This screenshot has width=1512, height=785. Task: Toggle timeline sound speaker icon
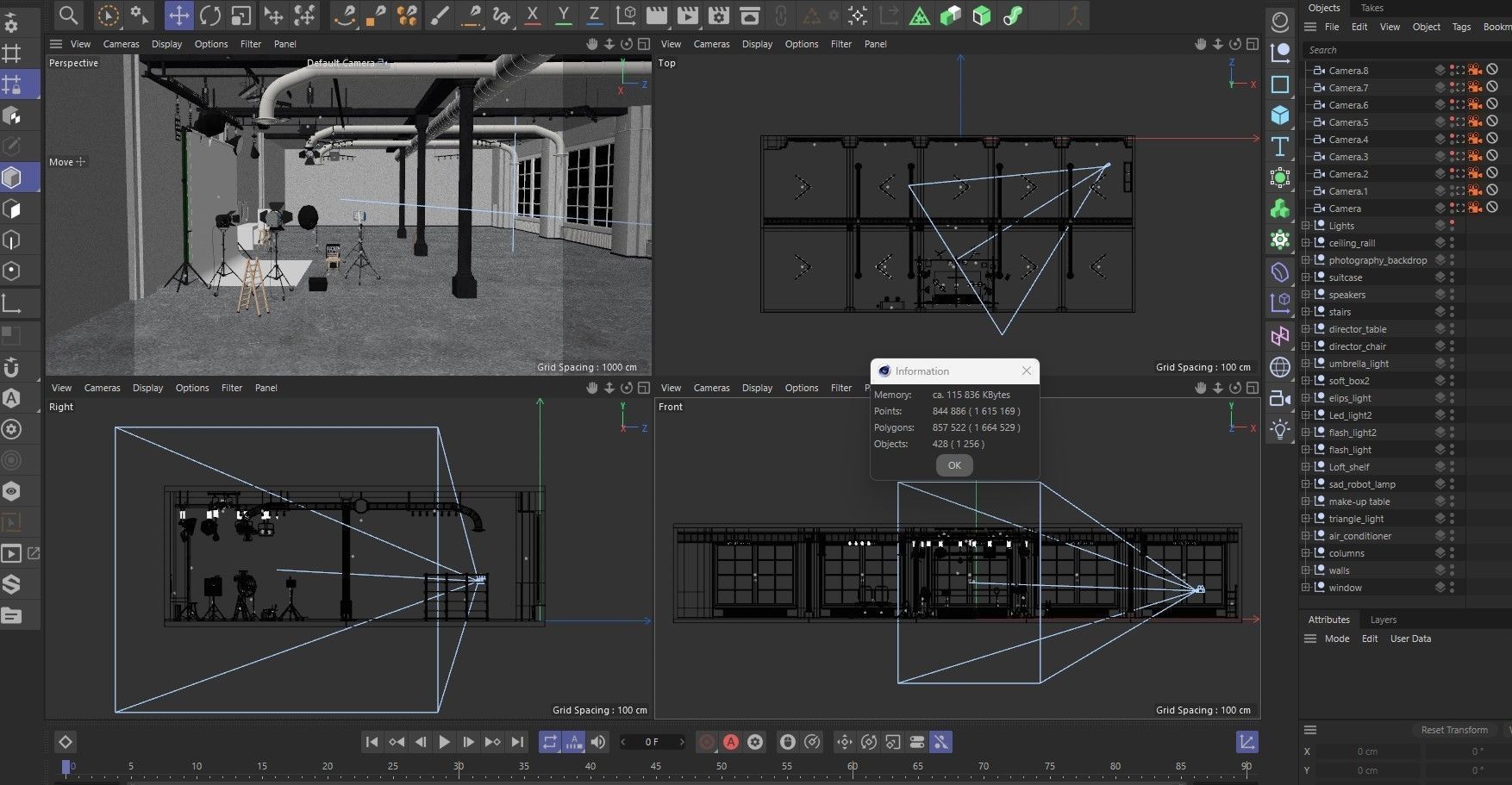(597, 742)
